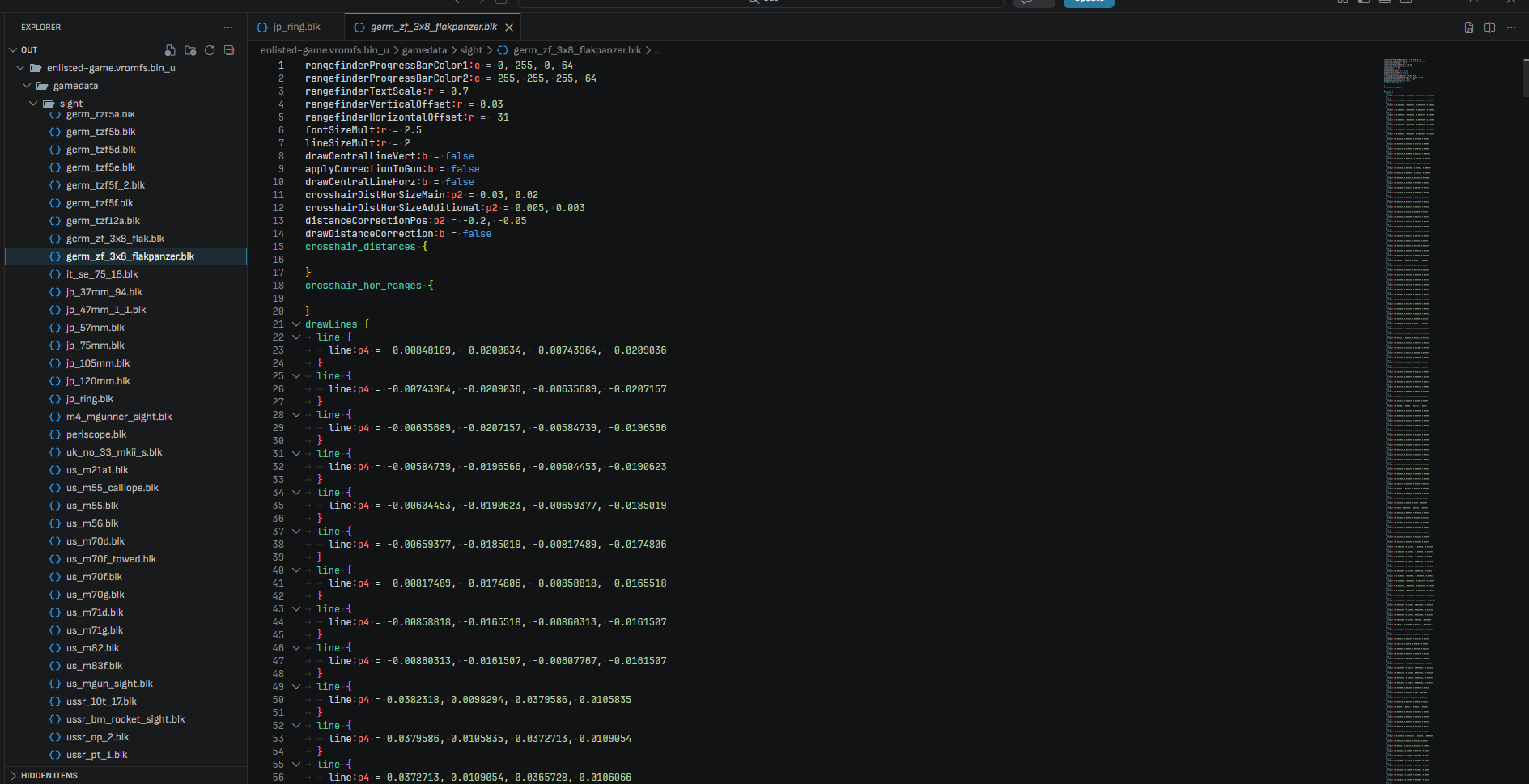This screenshot has width=1529, height=784.
Task: Close the germ_zf_3x8_flakpanzer.blk tab
Action: (509, 28)
